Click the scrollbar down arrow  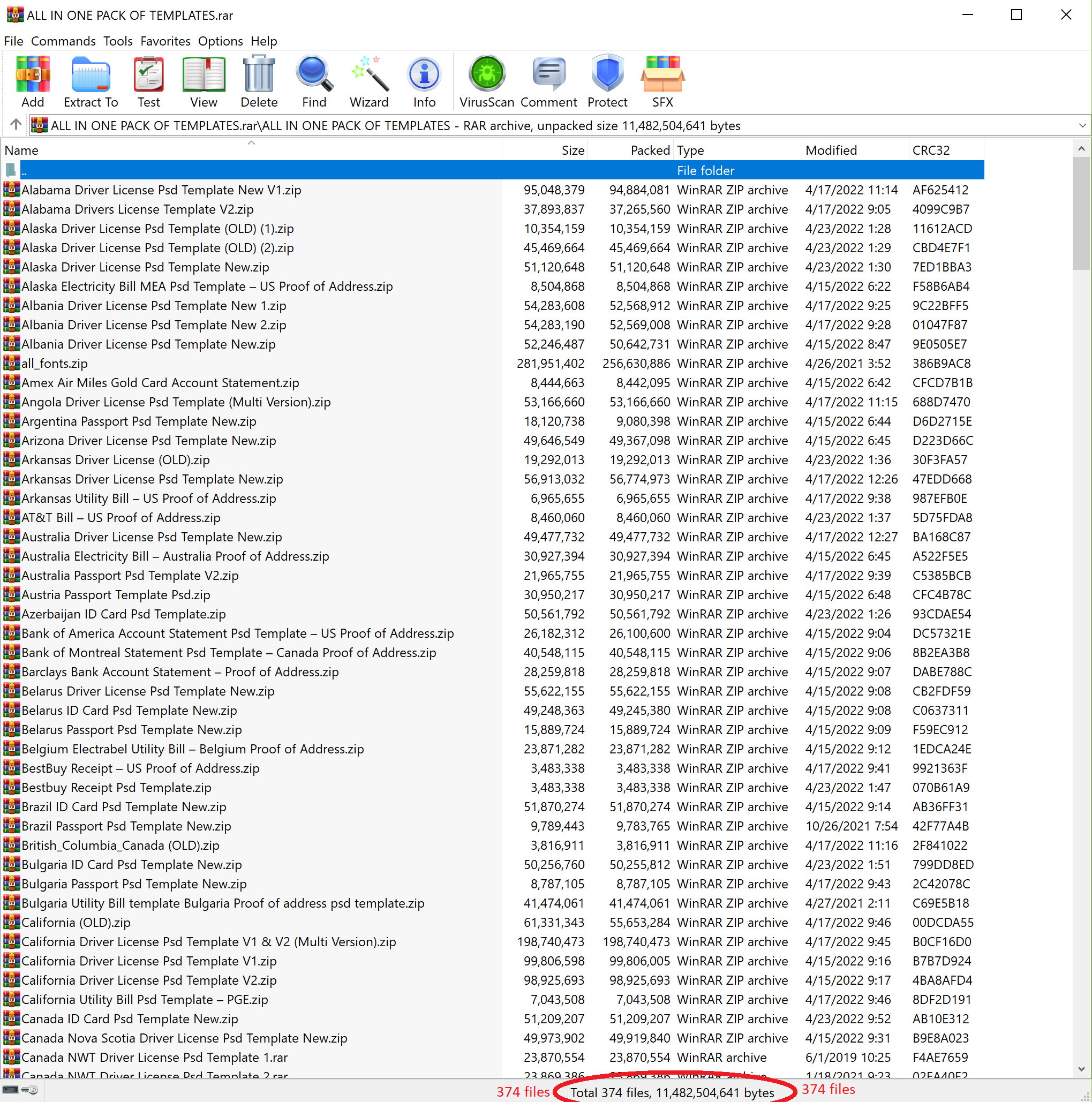[x=1081, y=1069]
